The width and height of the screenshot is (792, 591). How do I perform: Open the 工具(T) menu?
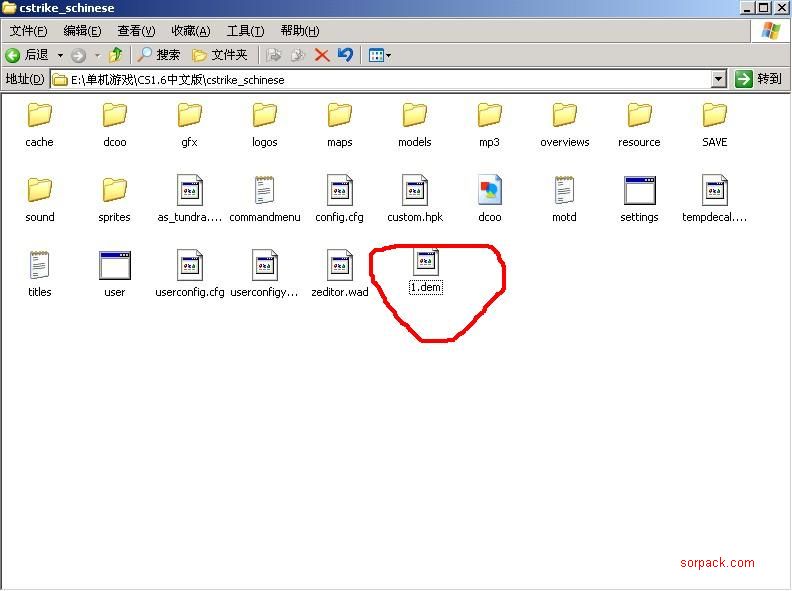[x=245, y=31]
